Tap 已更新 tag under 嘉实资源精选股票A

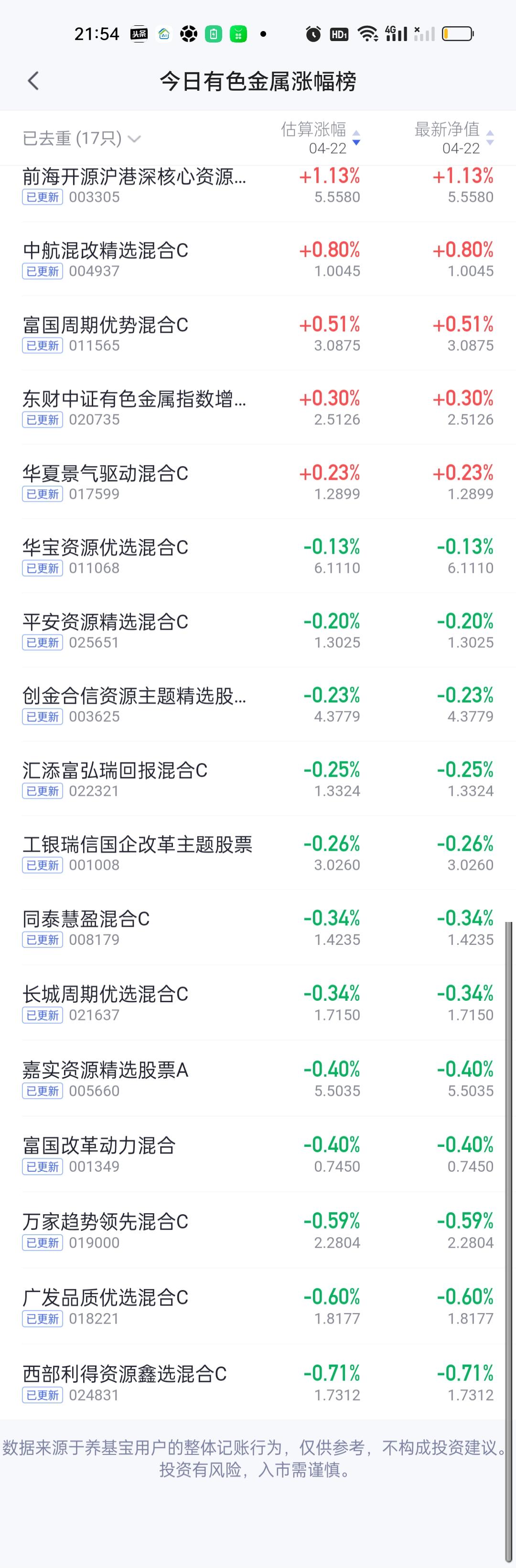(x=43, y=1091)
